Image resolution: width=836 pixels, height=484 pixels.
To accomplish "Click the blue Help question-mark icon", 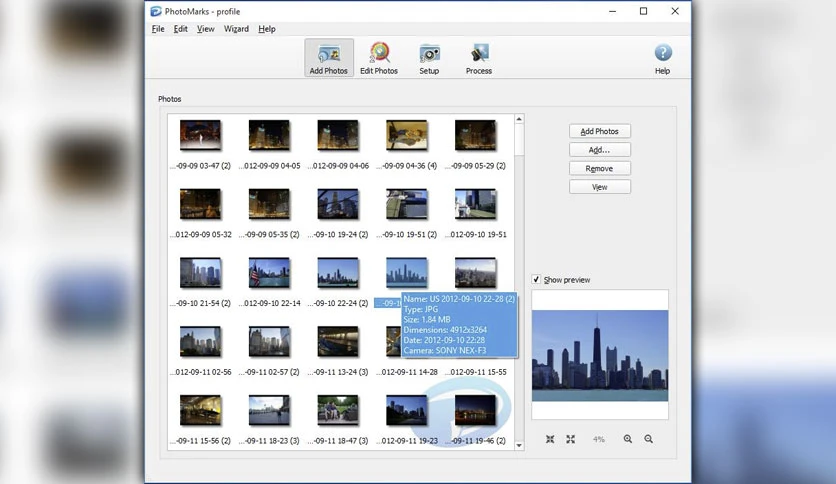I will [663, 53].
